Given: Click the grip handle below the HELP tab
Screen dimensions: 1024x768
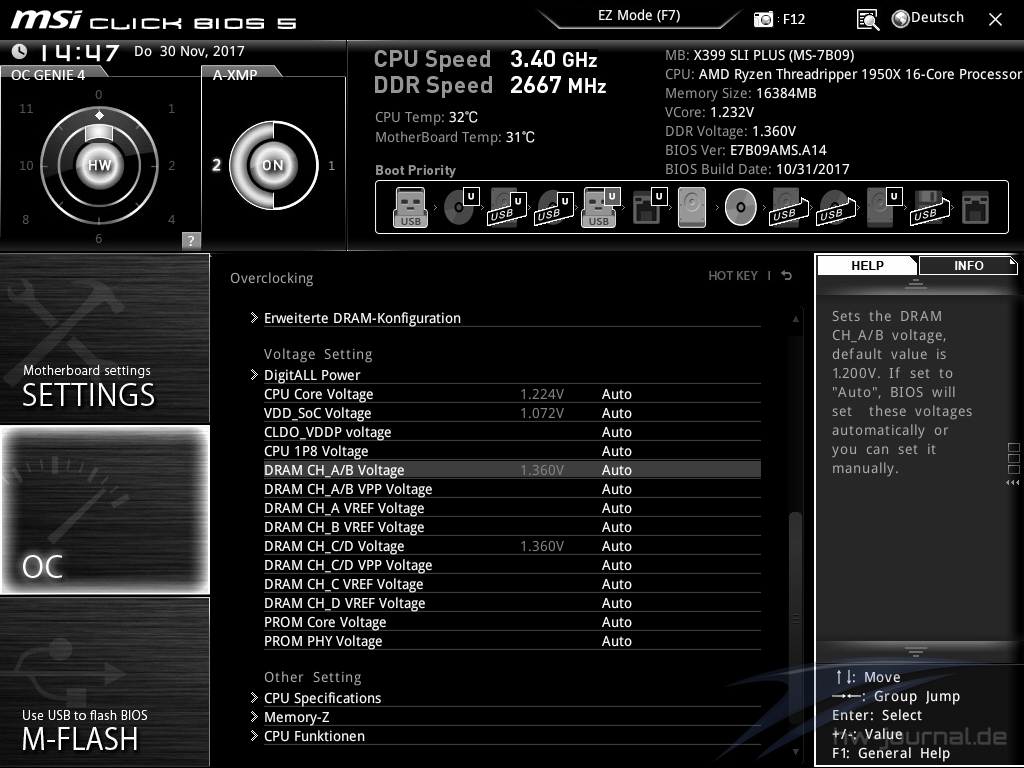Looking at the screenshot, I should (x=916, y=283).
